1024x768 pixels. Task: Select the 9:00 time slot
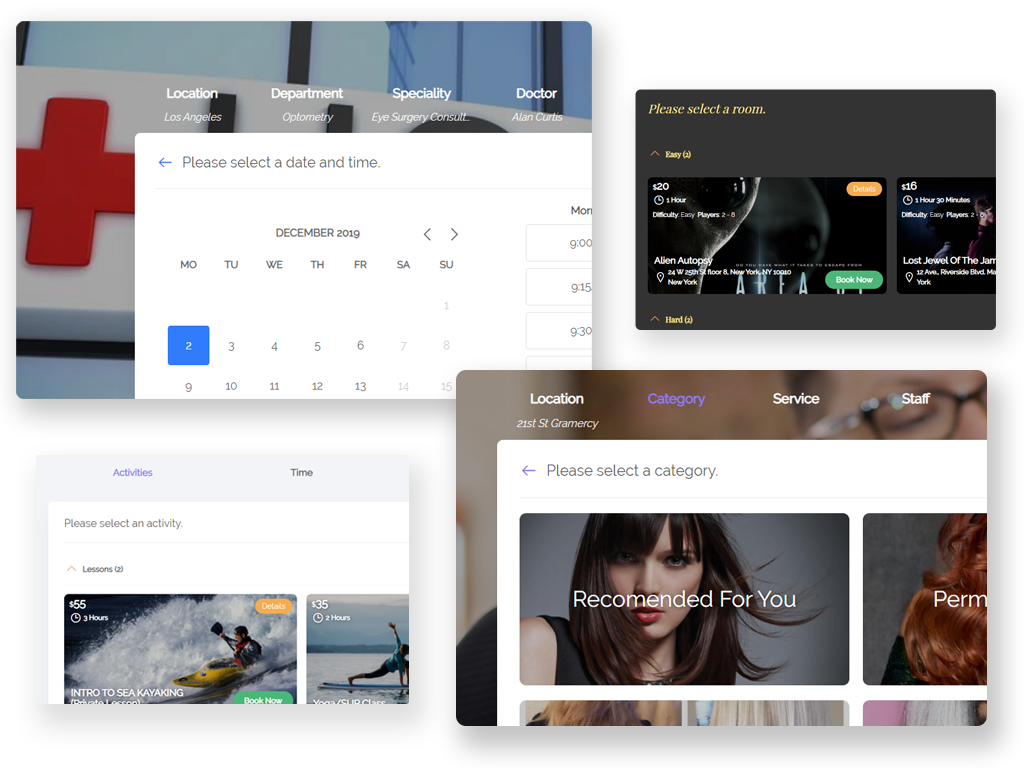pos(559,243)
